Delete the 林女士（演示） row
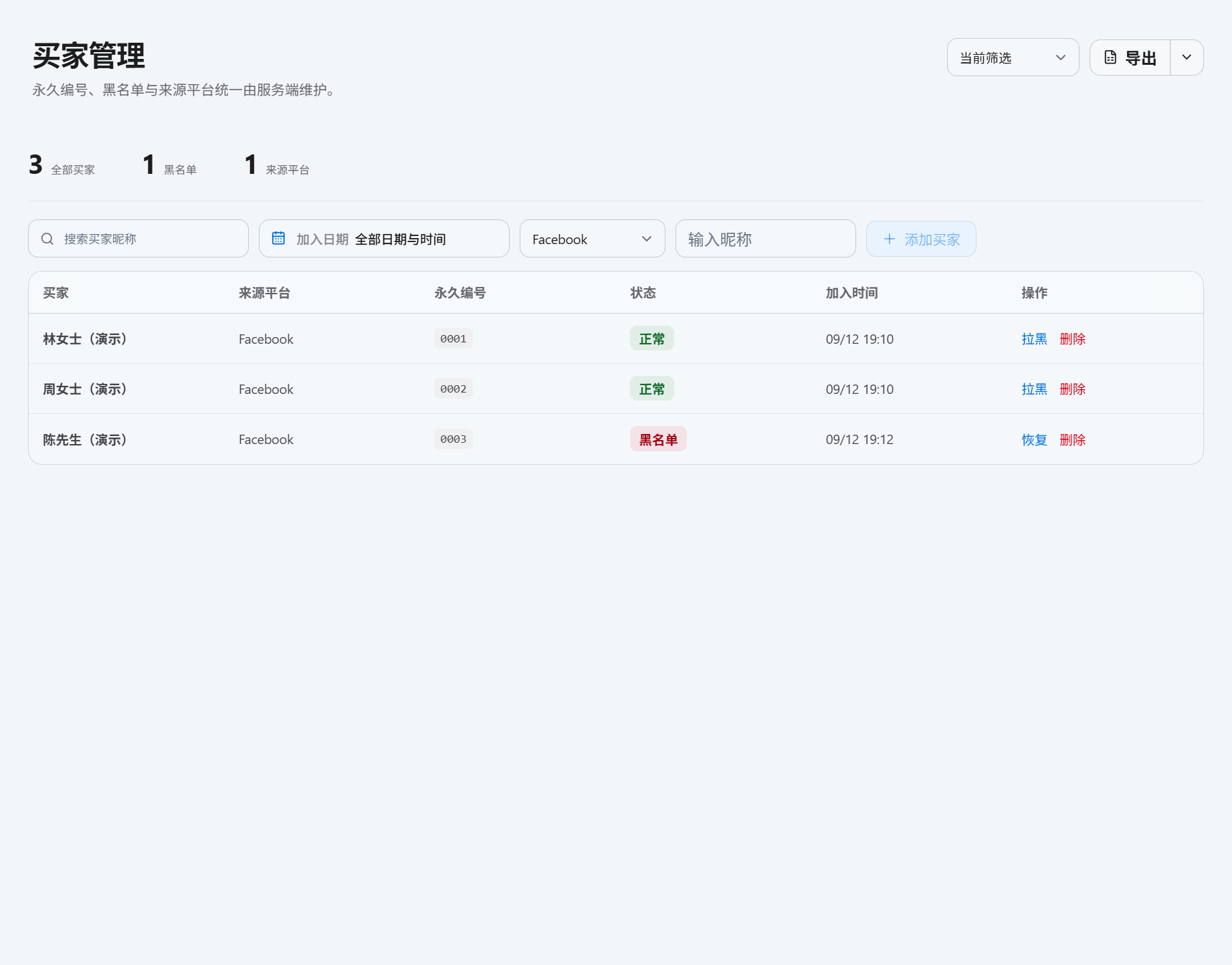The image size is (1232, 965). pos(1072,339)
